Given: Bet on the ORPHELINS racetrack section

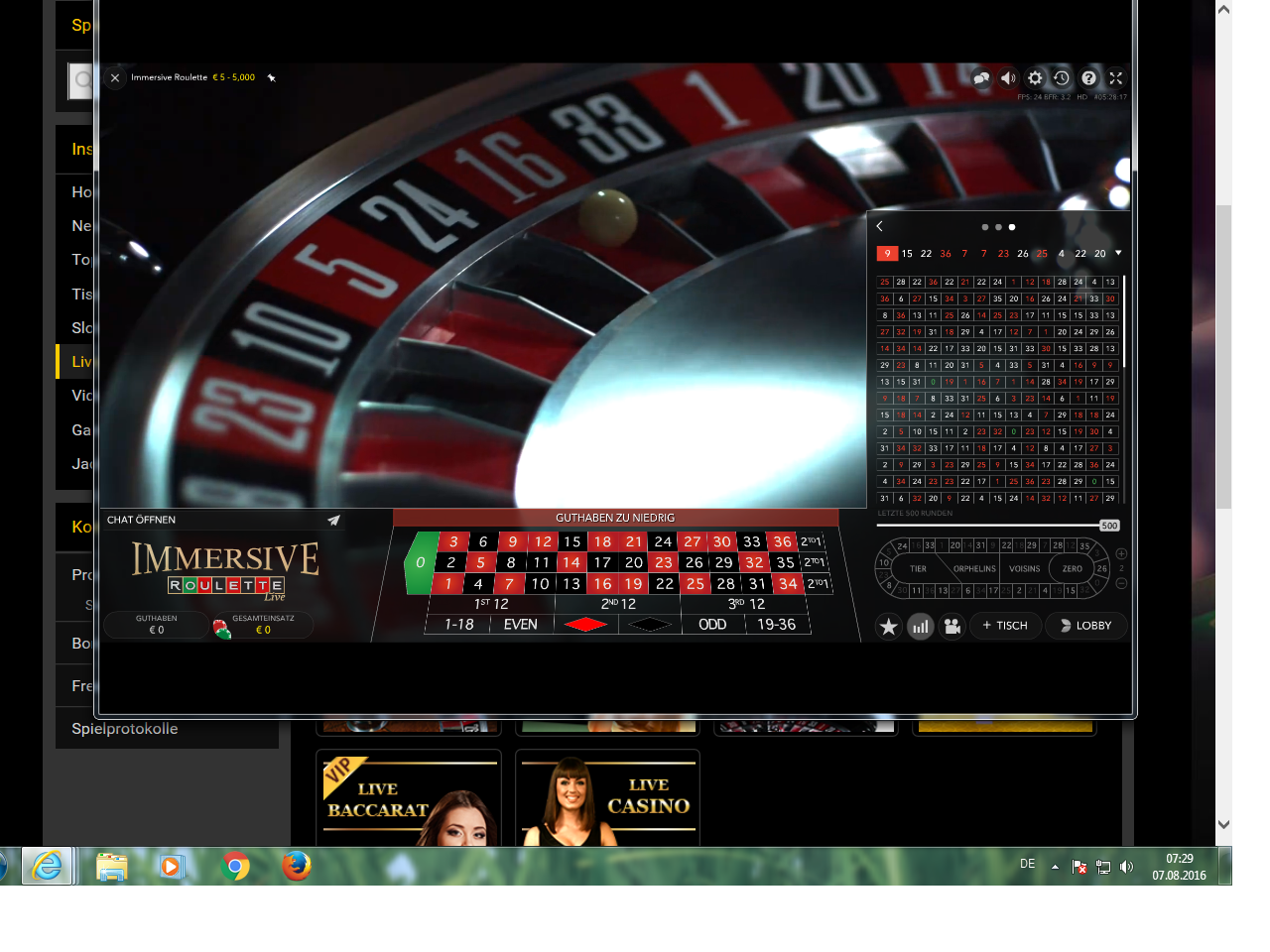Looking at the screenshot, I should [974, 569].
